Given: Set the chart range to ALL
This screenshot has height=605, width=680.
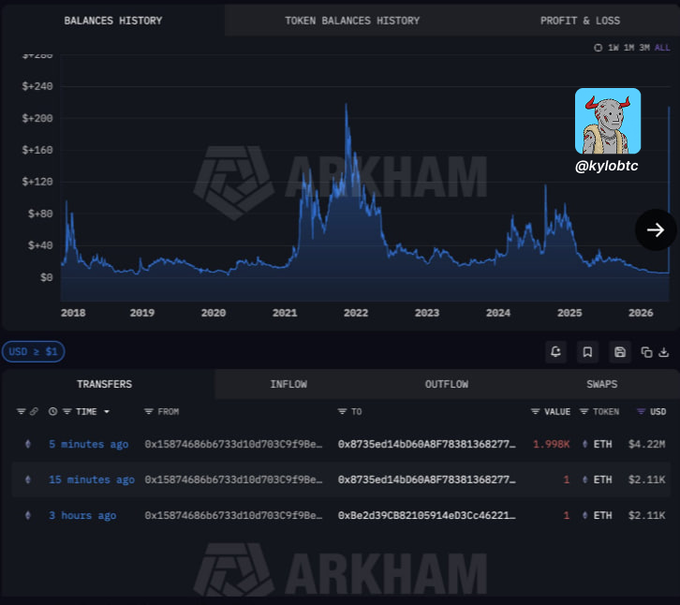Looking at the screenshot, I should [662, 48].
